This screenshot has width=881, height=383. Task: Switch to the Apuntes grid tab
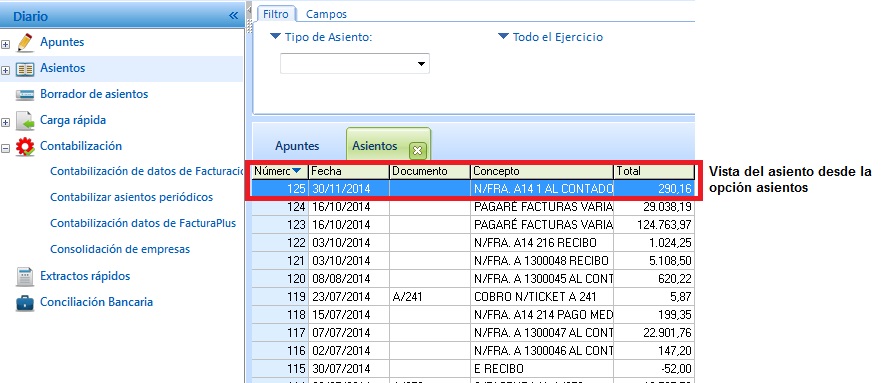pos(297,146)
